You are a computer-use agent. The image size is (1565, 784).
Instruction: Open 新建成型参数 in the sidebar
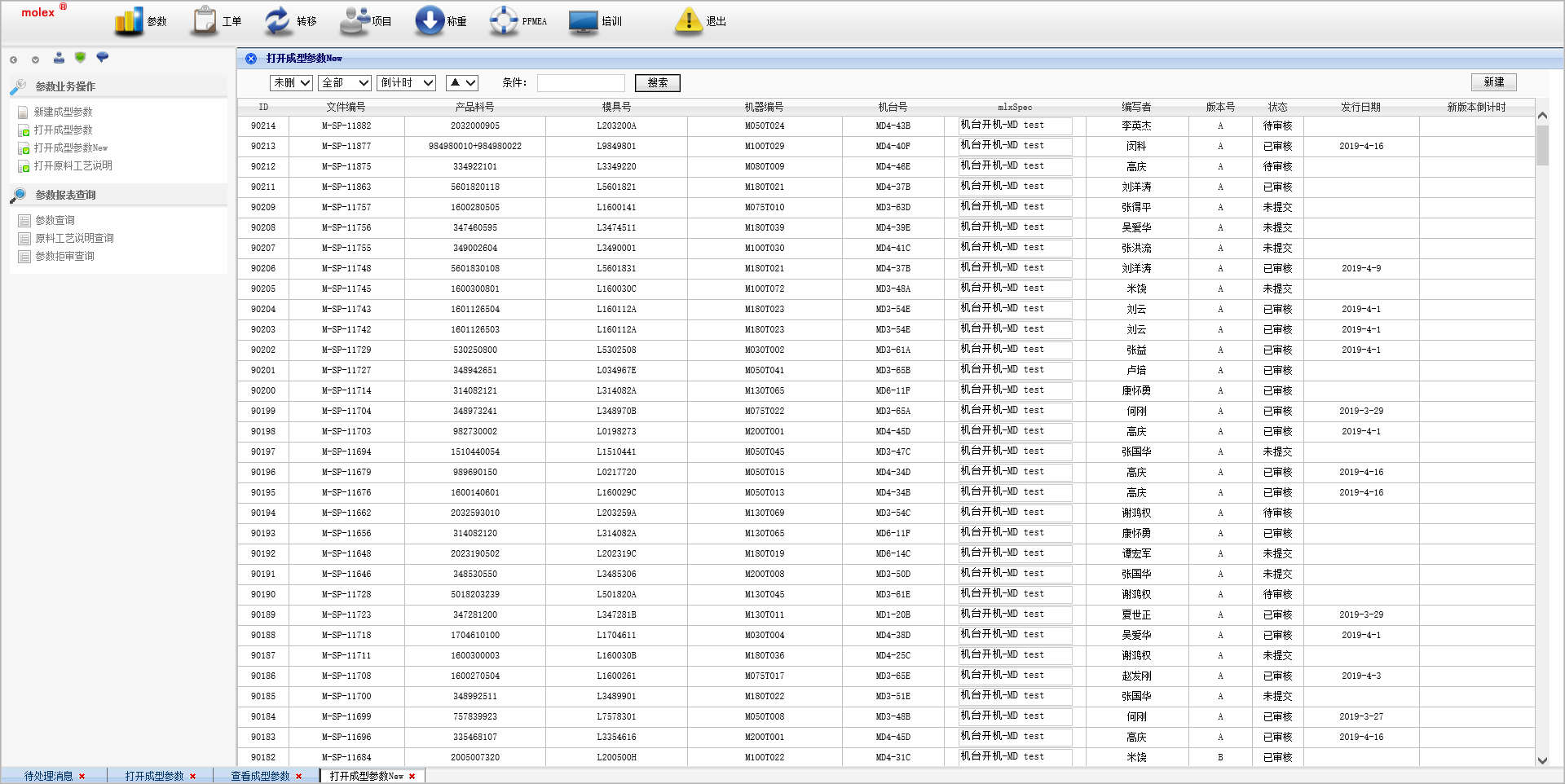pyautogui.click(x=63, y=112)
